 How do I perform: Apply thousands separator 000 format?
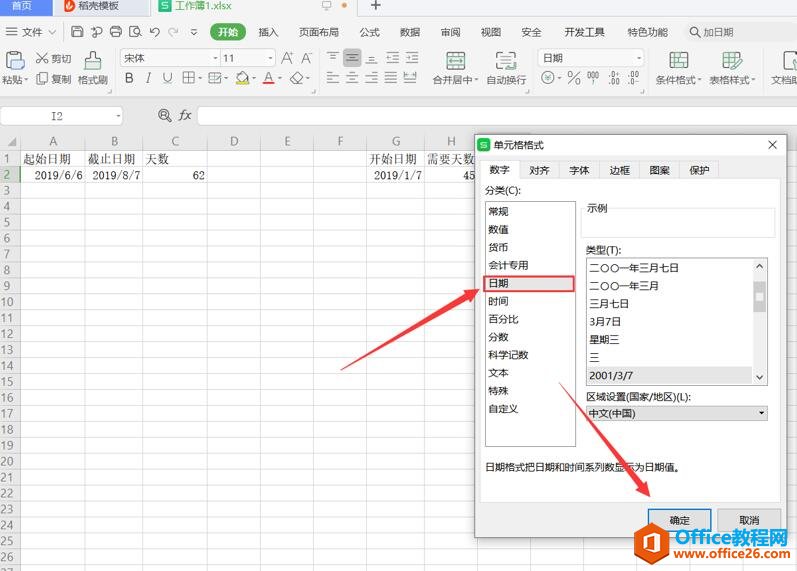coord(593,78)
